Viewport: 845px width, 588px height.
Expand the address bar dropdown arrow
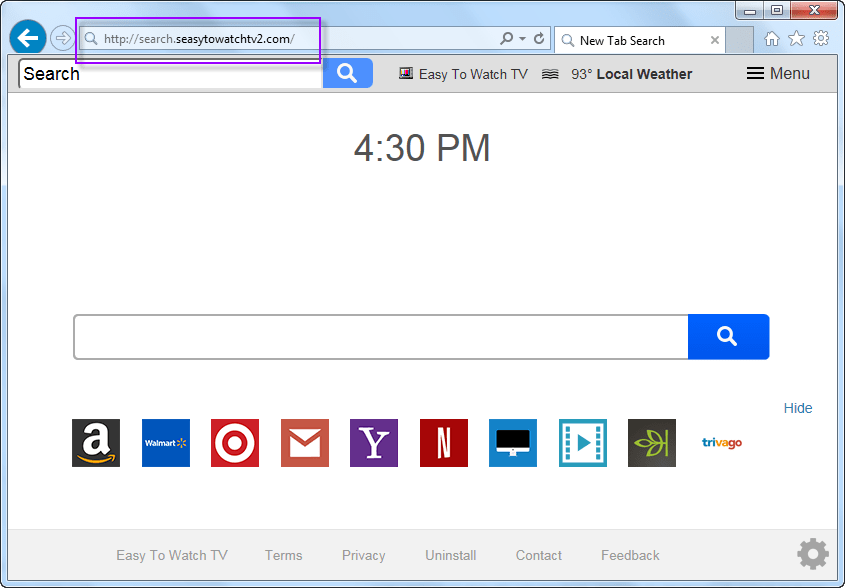click(522, 39)
